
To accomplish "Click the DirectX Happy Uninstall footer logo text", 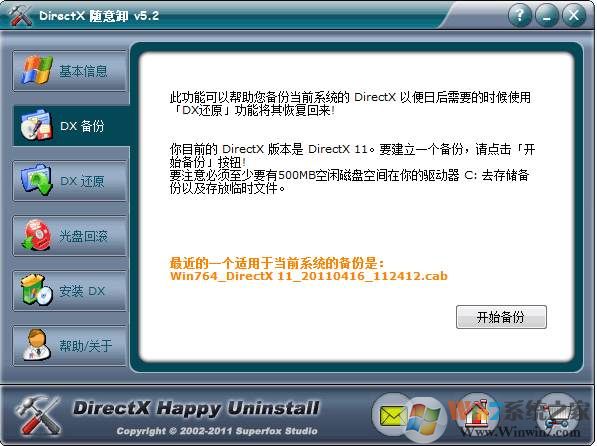I will click(x=196, y=408).
